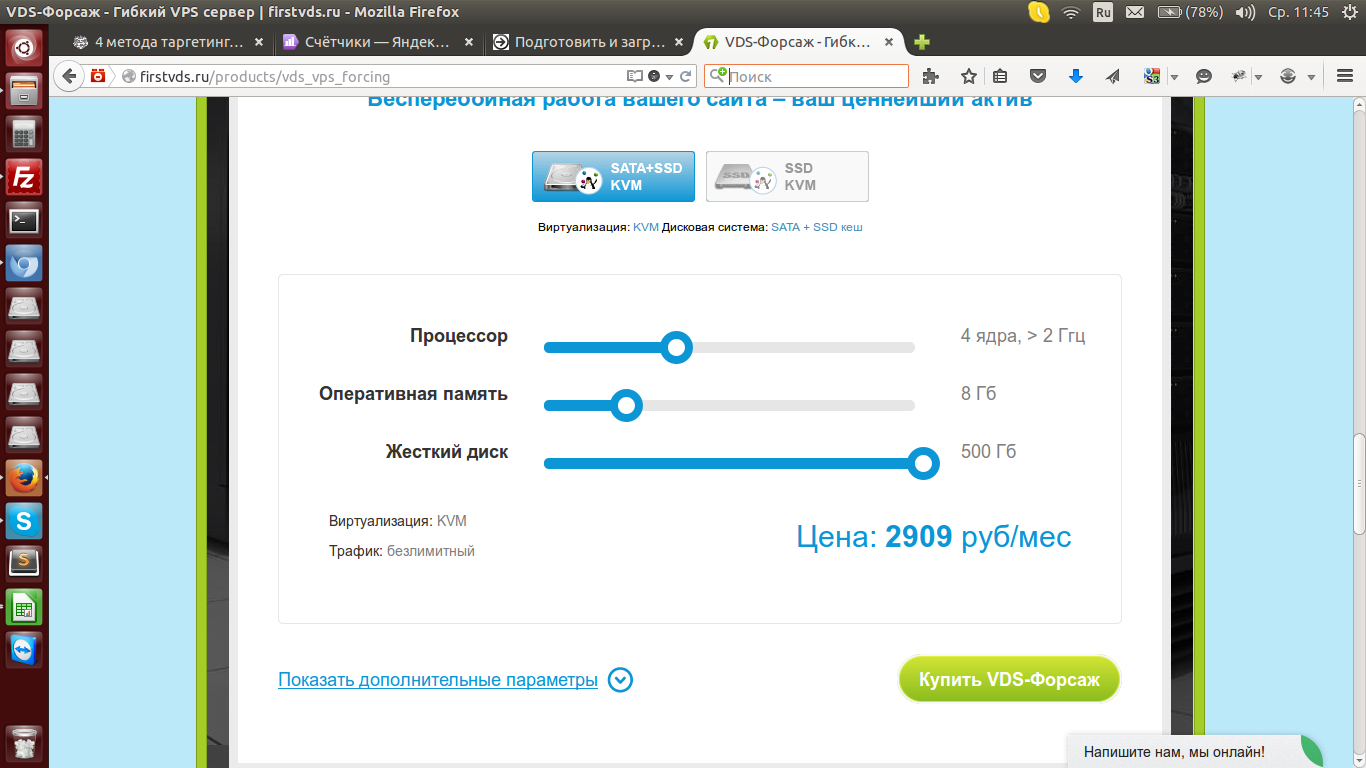This screenshot has width=1366, height=768.
Task: Click 'Купить VDS-Форсаж' button
Action: [1009, 680]
